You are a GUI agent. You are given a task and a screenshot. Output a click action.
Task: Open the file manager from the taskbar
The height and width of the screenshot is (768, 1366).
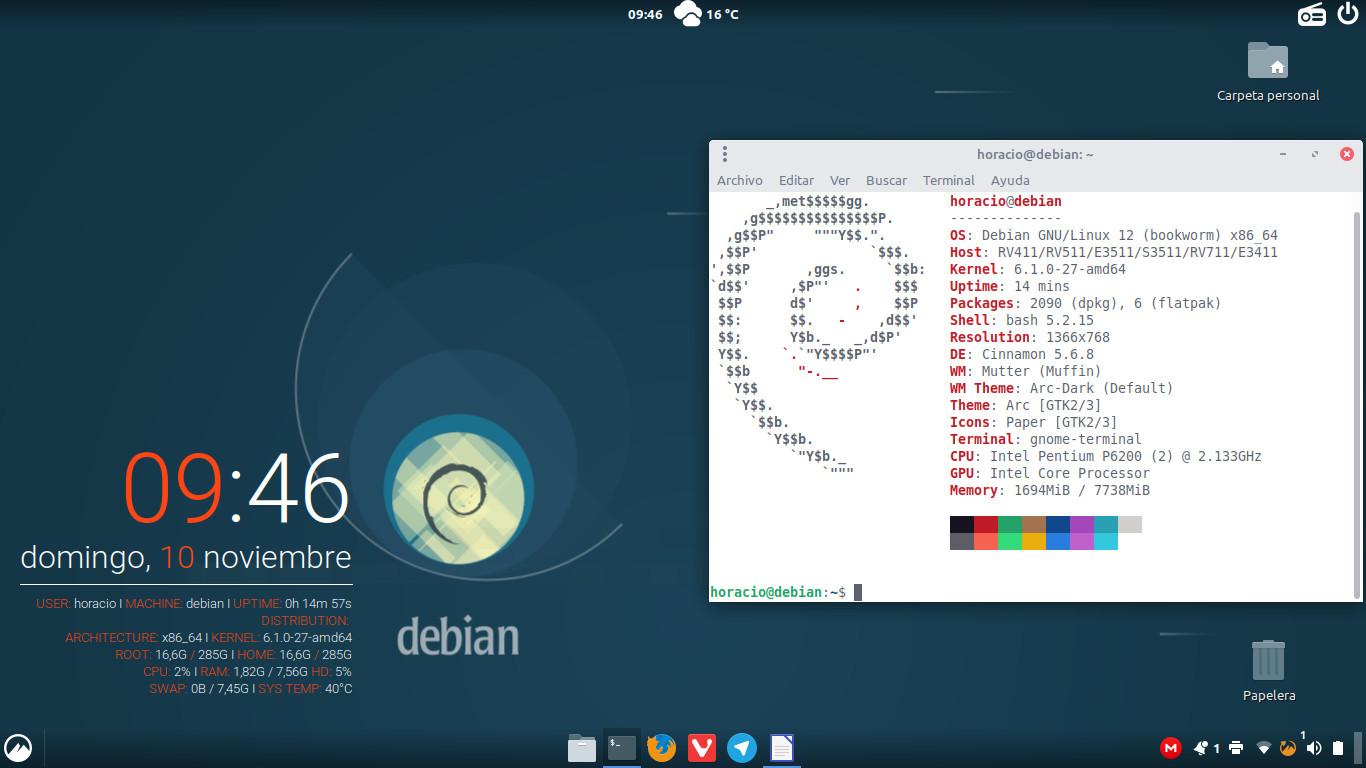point(582,747)
